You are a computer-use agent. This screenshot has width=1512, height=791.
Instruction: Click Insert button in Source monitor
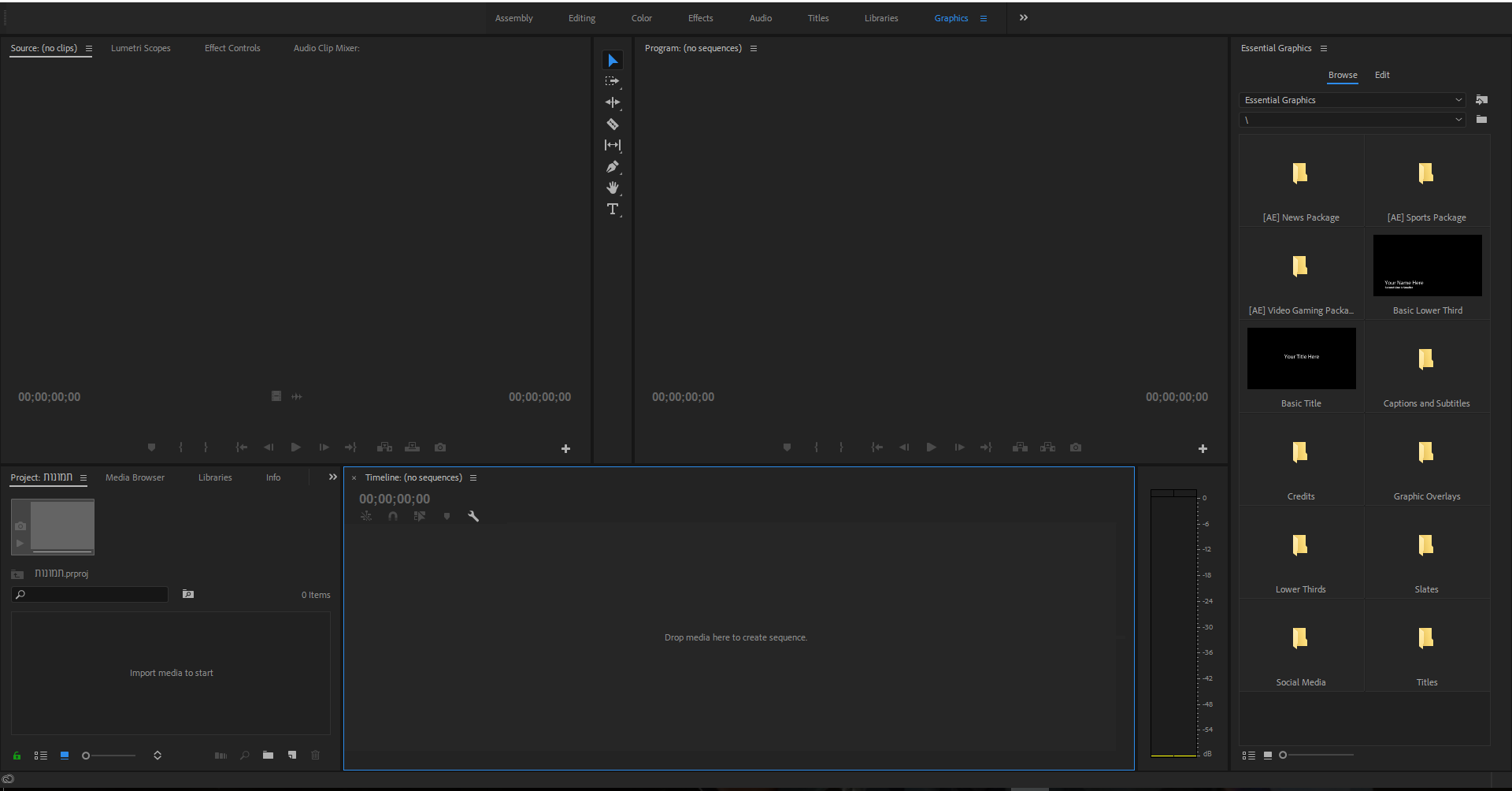pos(384,447)
